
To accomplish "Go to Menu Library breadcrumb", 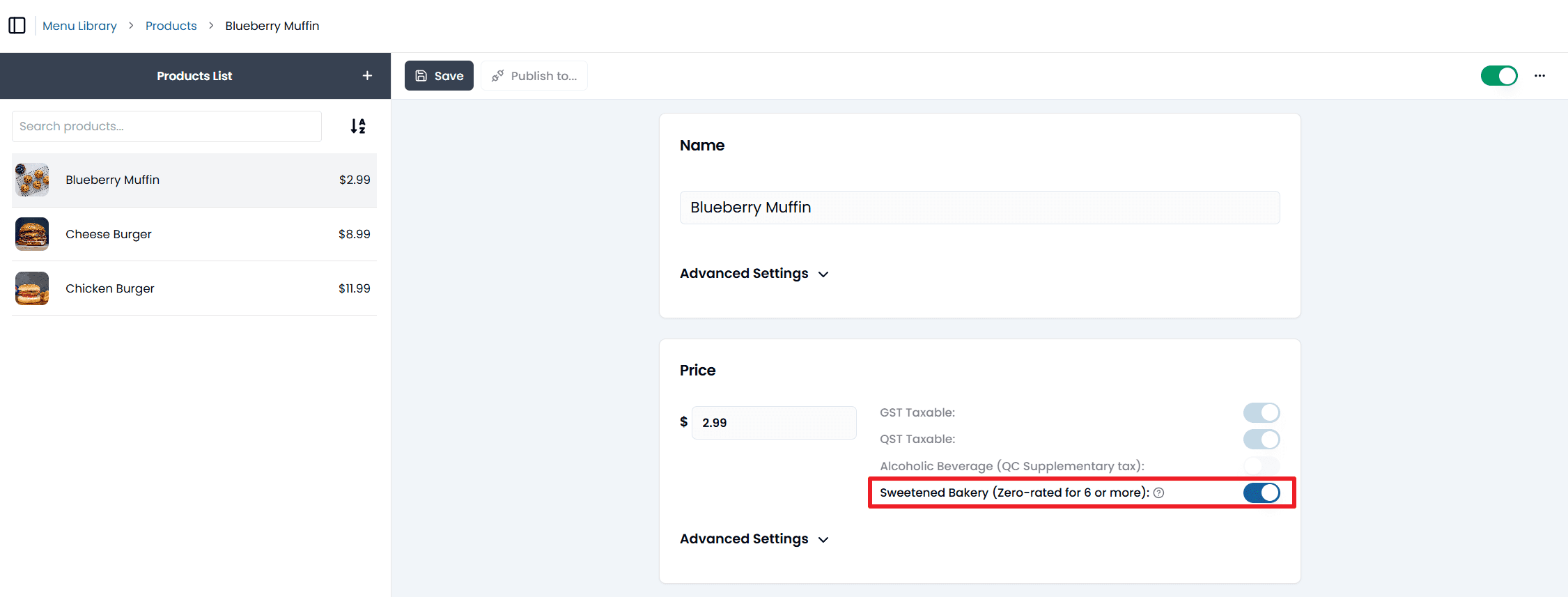I will coord(79,26).
